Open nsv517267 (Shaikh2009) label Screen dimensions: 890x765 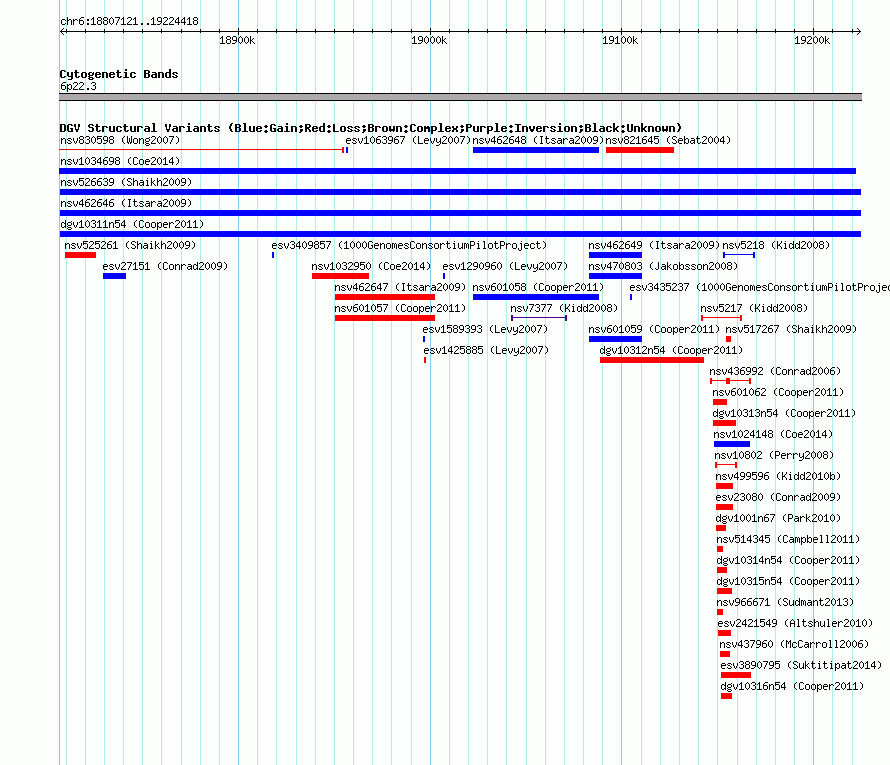point(791,329)
